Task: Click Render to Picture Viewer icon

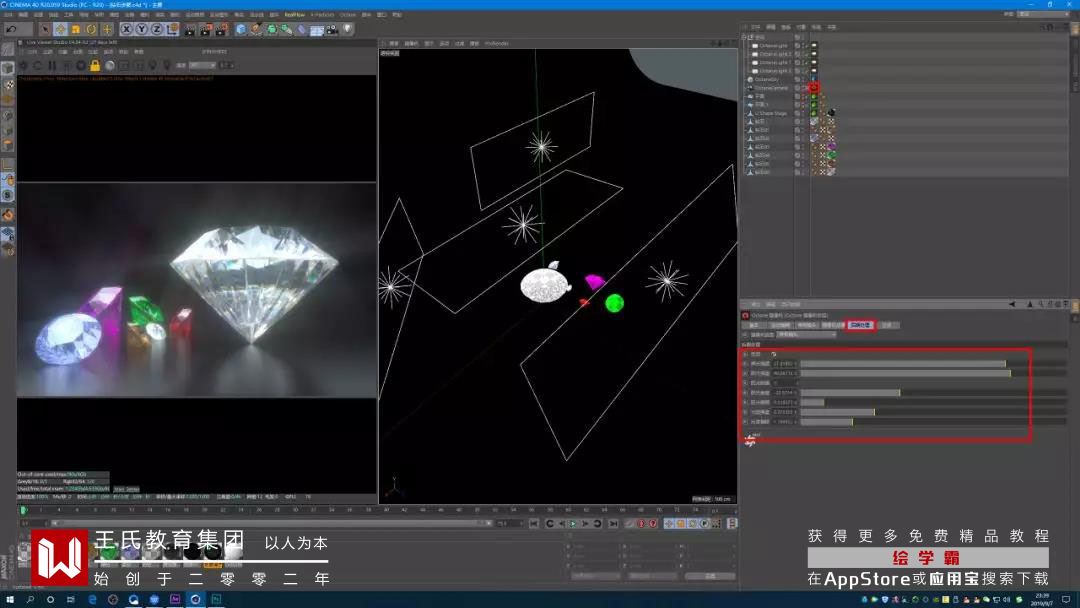Action: pyautogui.click(x=206, y=30)
